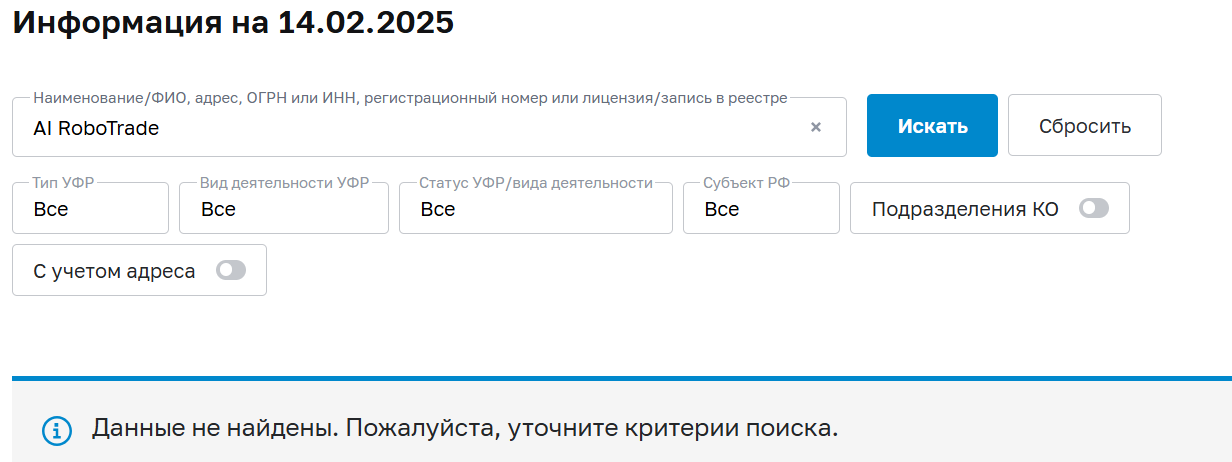
Task: Click the Наименование/ФИО floating label of the search field
Action: [x=410, y=98]
